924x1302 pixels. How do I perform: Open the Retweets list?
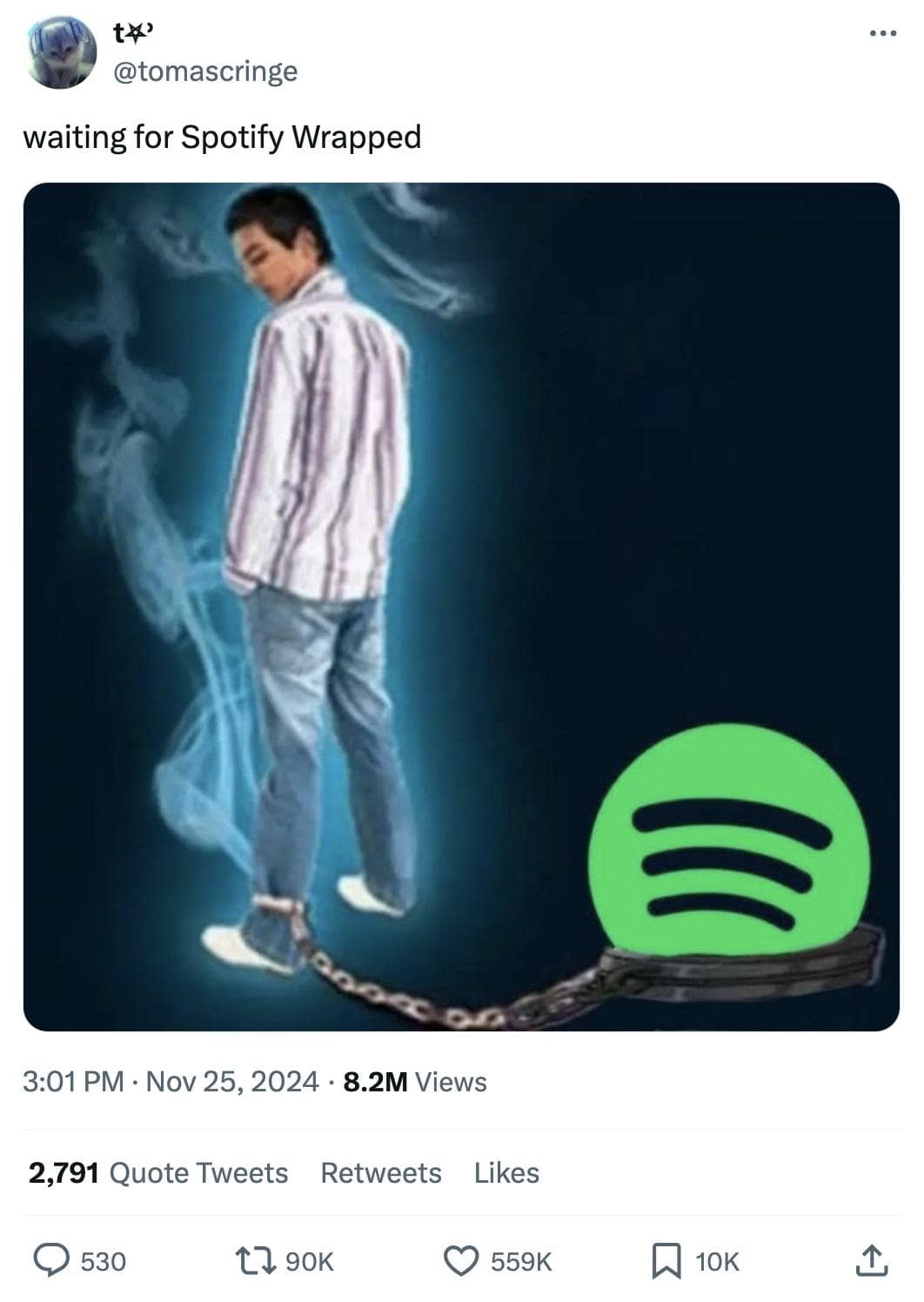point(381,1172)
